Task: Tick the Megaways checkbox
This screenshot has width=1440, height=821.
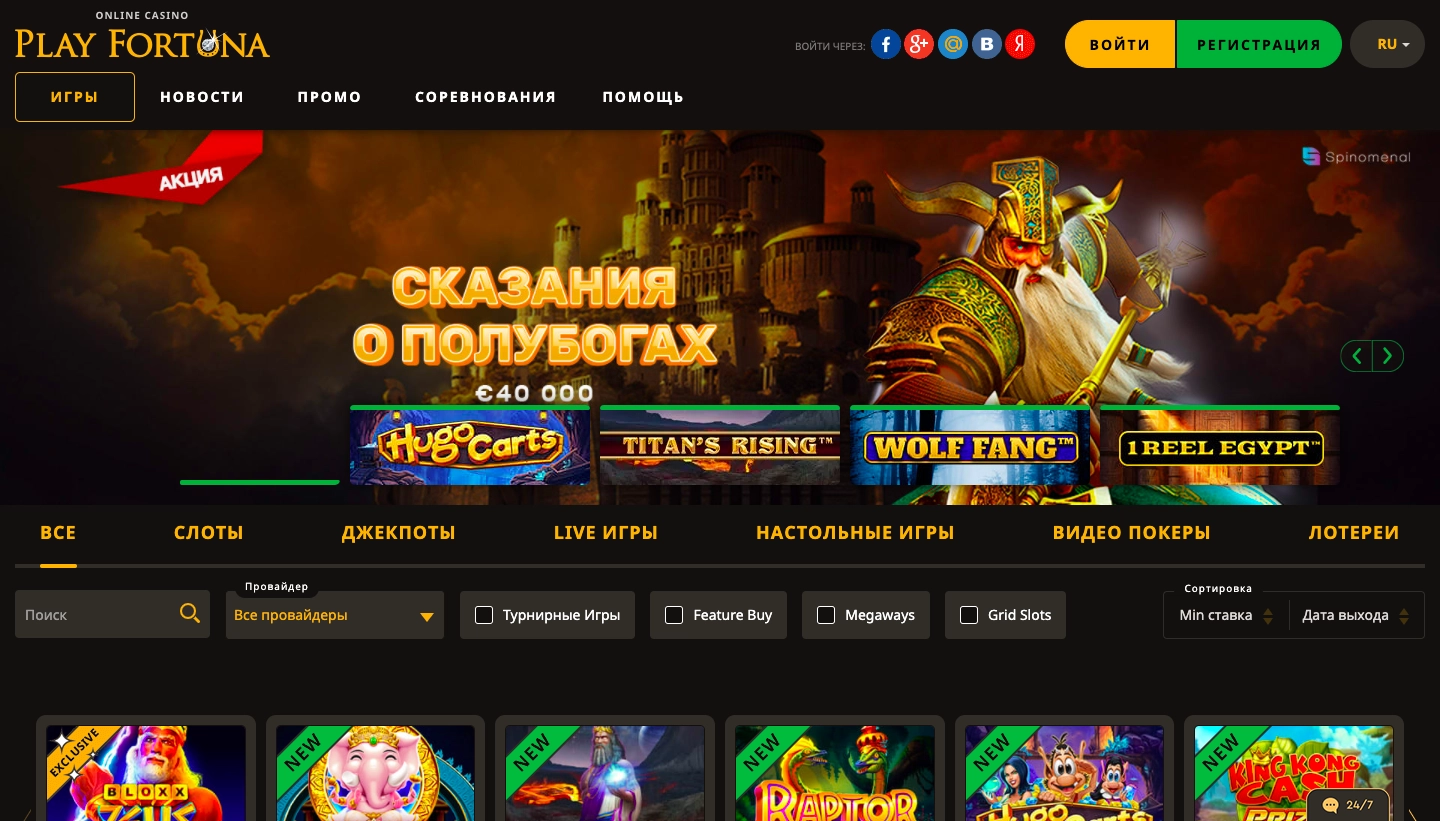Action: 826,615
